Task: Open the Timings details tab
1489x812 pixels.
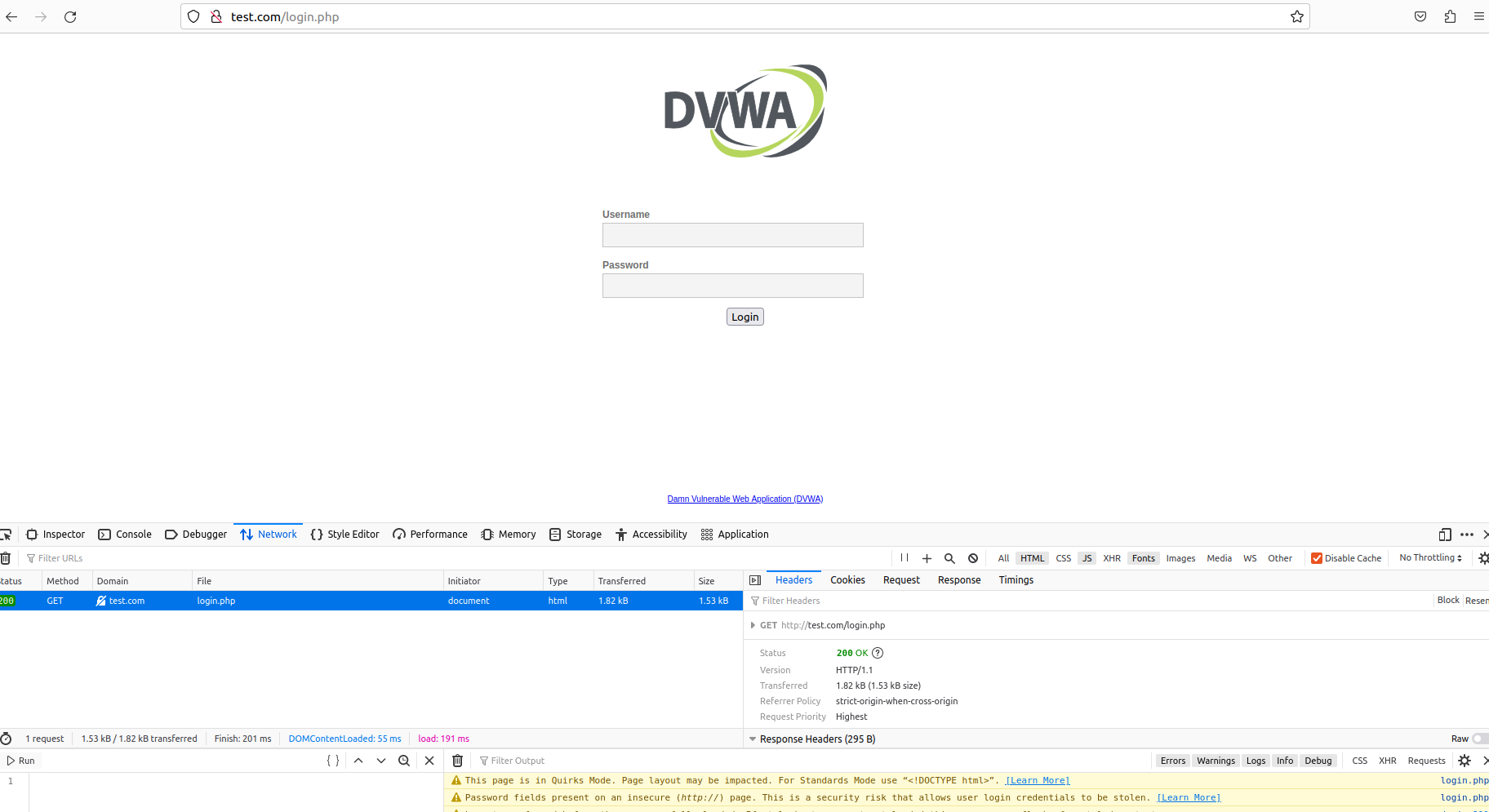Action: coord(1016,580)
